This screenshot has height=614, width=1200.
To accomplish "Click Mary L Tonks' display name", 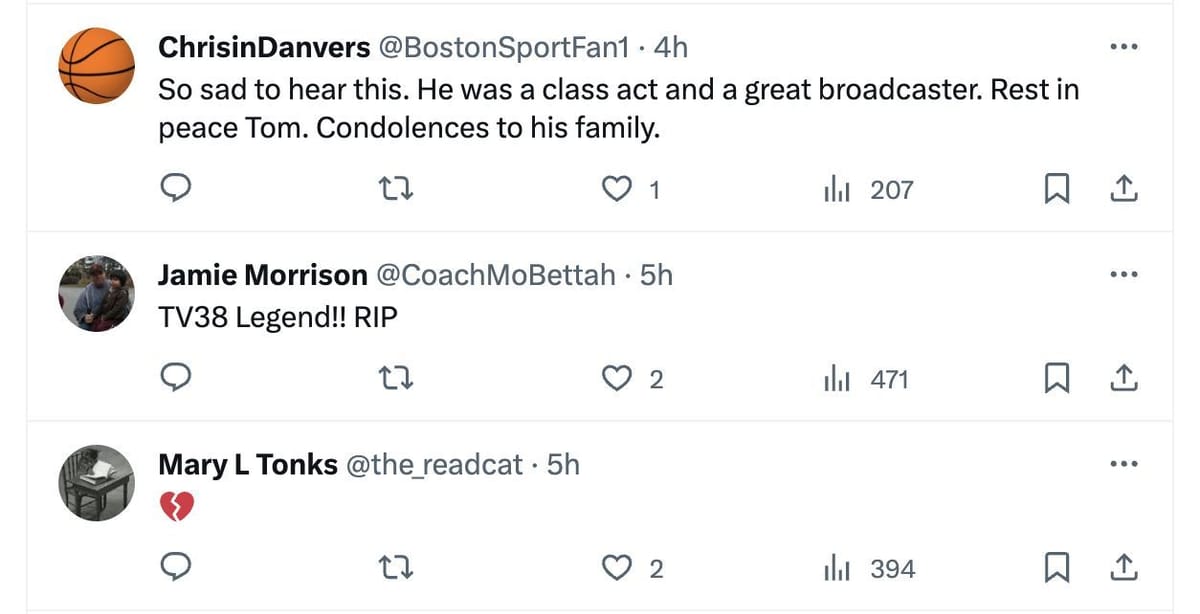I will click(247, 464).
